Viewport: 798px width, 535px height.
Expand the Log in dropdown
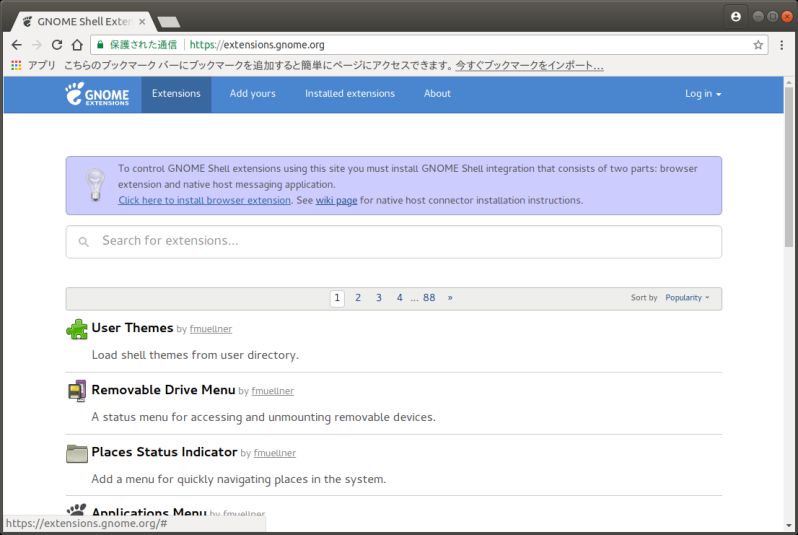tap(703, 94)
